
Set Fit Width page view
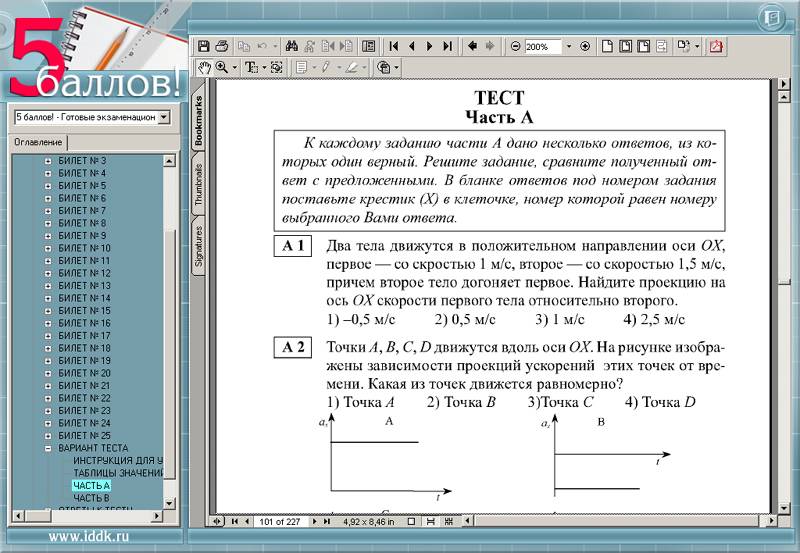click(644, 46)
